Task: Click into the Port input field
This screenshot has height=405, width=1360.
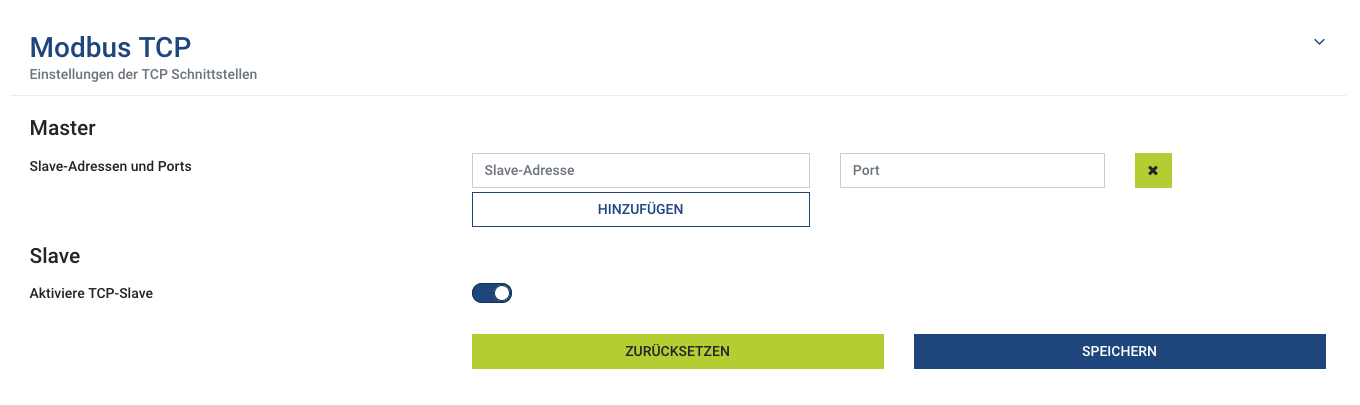Action: click(971, 171)
